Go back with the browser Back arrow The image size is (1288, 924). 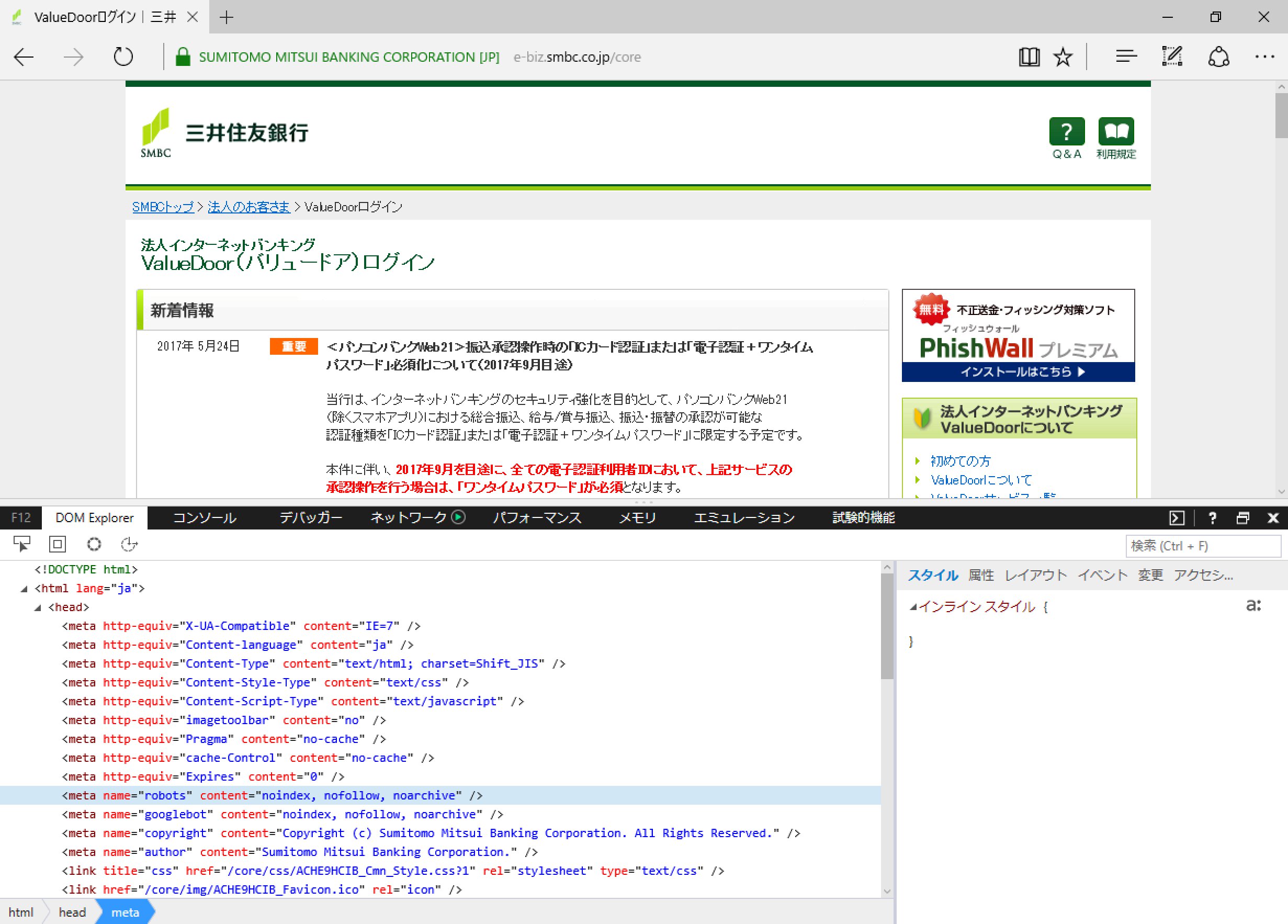pyautogui.click(x=24, y=57)
